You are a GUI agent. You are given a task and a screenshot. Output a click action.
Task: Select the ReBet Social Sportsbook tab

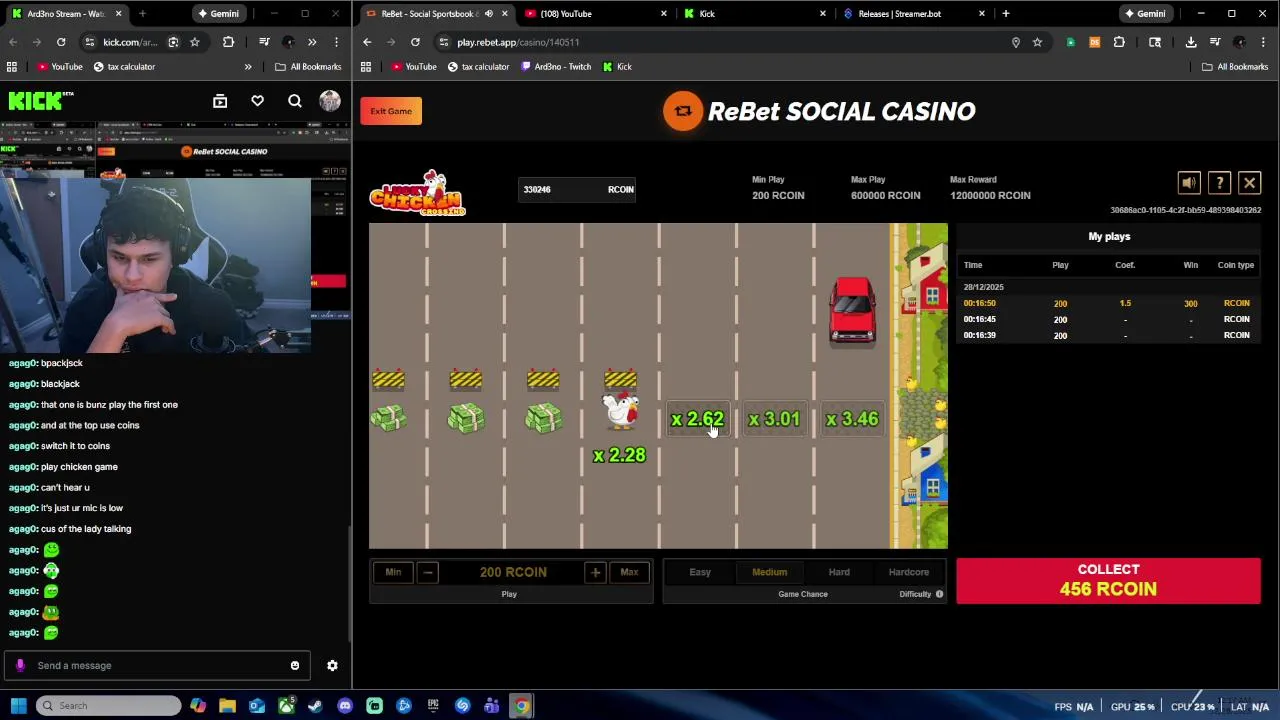(435, 14)
